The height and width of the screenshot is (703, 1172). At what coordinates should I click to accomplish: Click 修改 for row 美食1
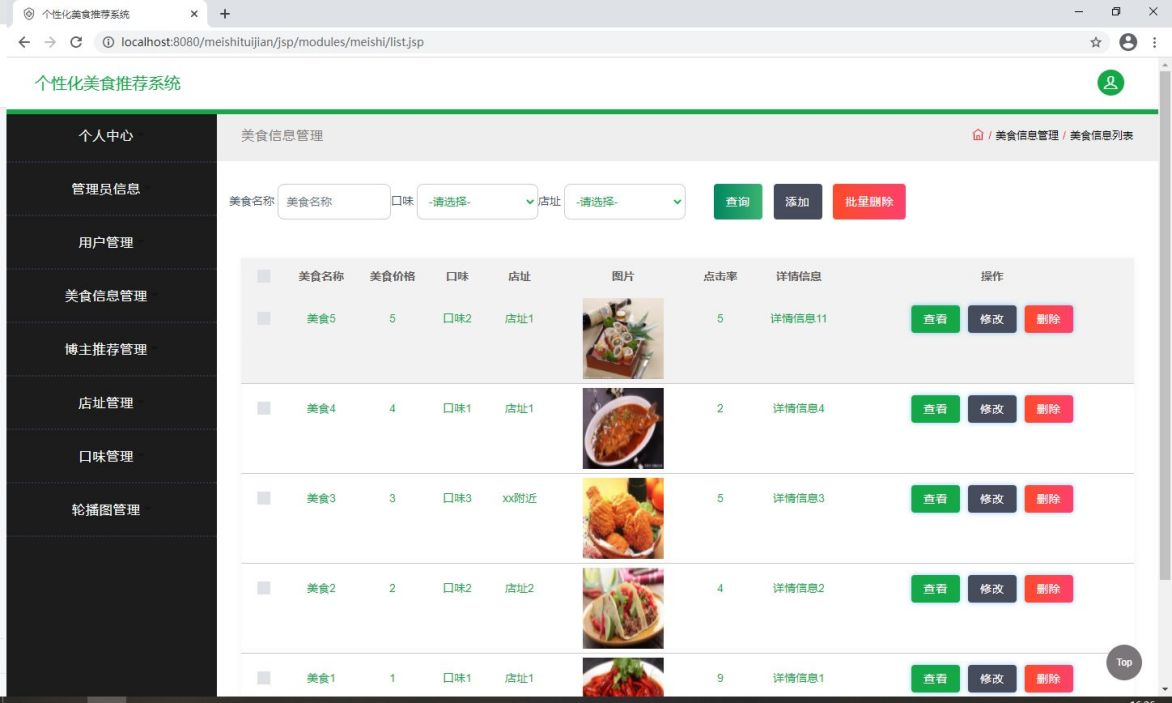(992, 678)
